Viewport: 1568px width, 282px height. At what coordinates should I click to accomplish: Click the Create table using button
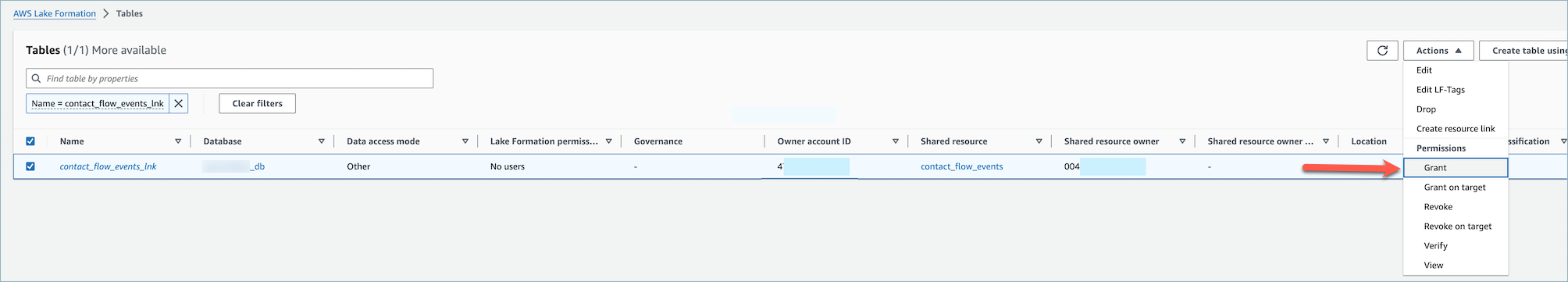click(x=1523, y=51)
